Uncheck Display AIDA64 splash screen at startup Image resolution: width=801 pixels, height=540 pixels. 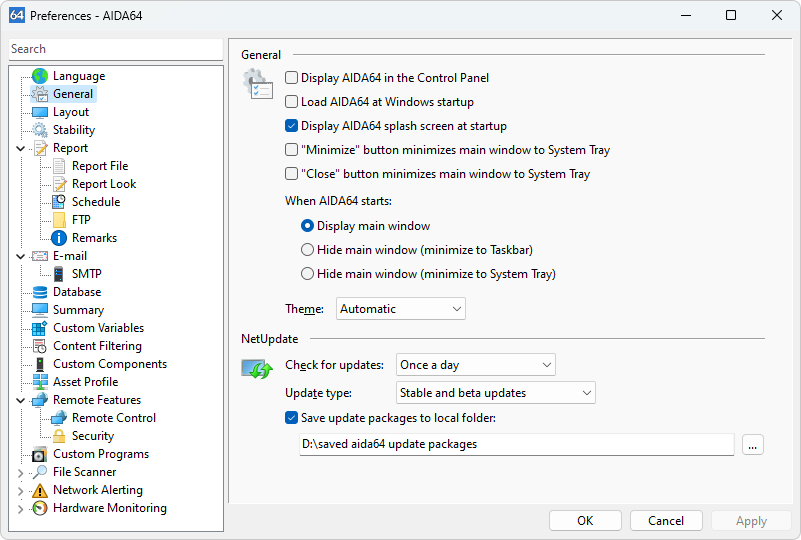tap(292, 126)
